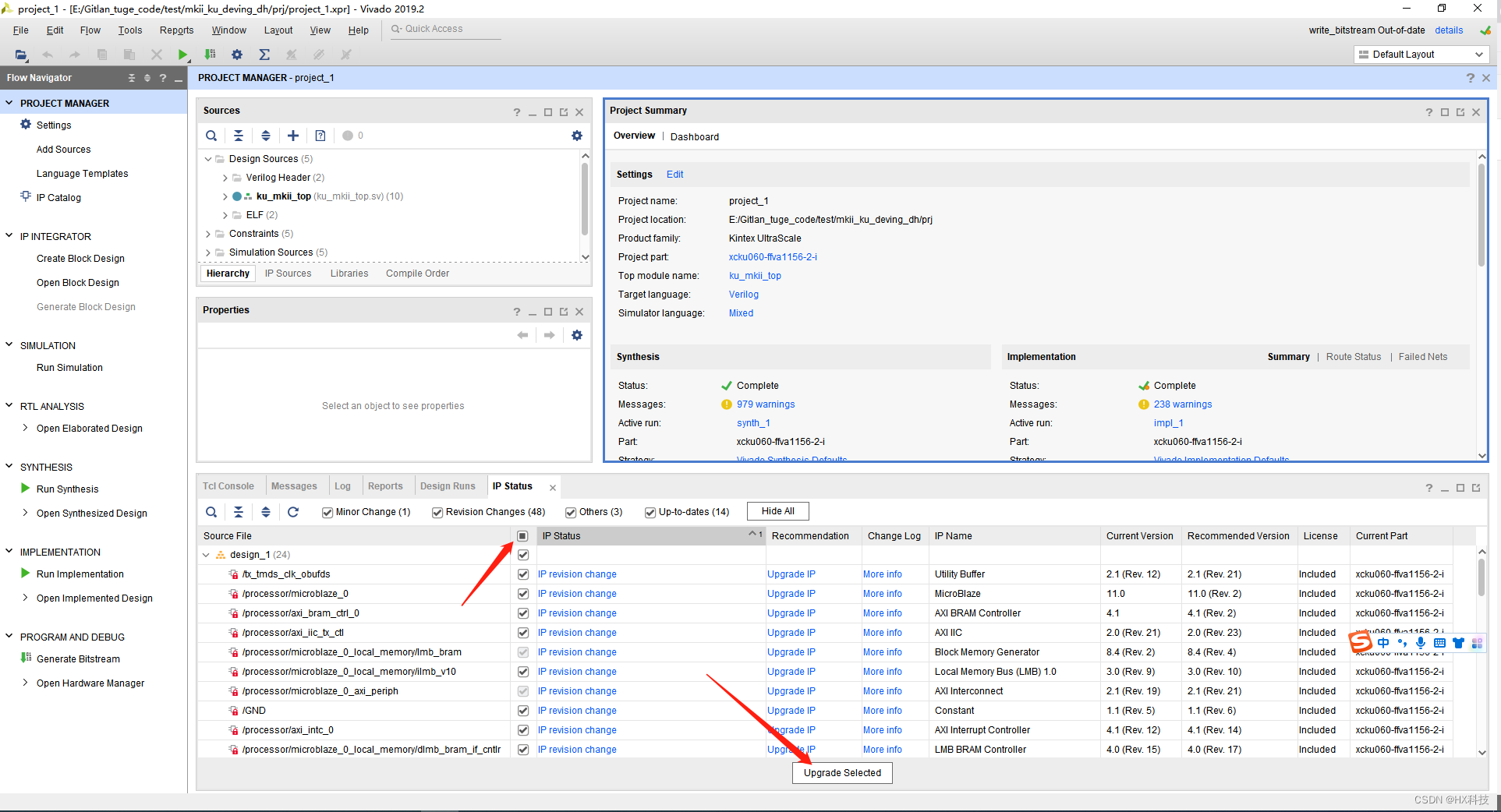
Task: Open 979 warnings link
Action: click(766, 404)
